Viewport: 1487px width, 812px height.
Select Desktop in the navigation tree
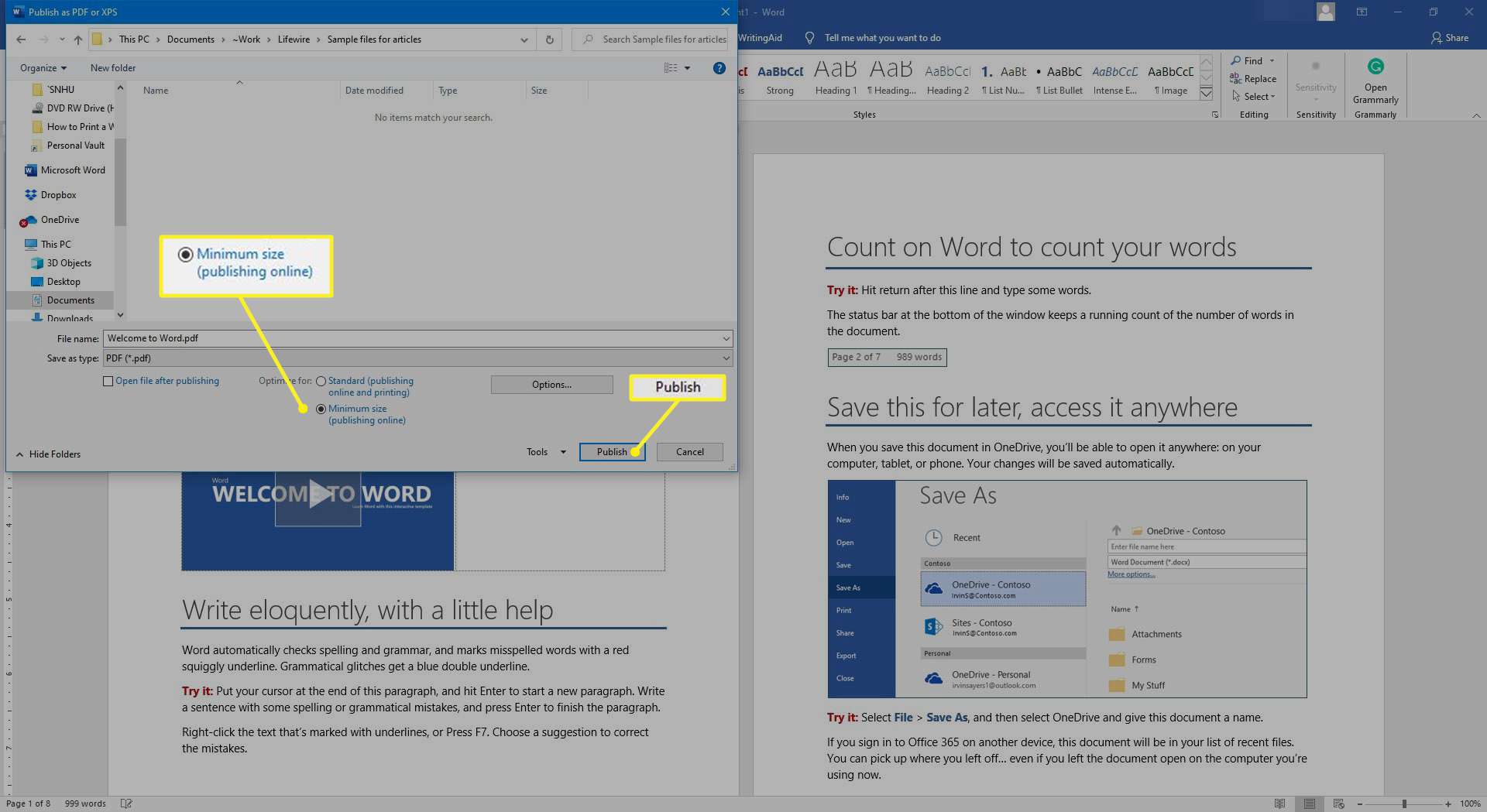[64, 282]
